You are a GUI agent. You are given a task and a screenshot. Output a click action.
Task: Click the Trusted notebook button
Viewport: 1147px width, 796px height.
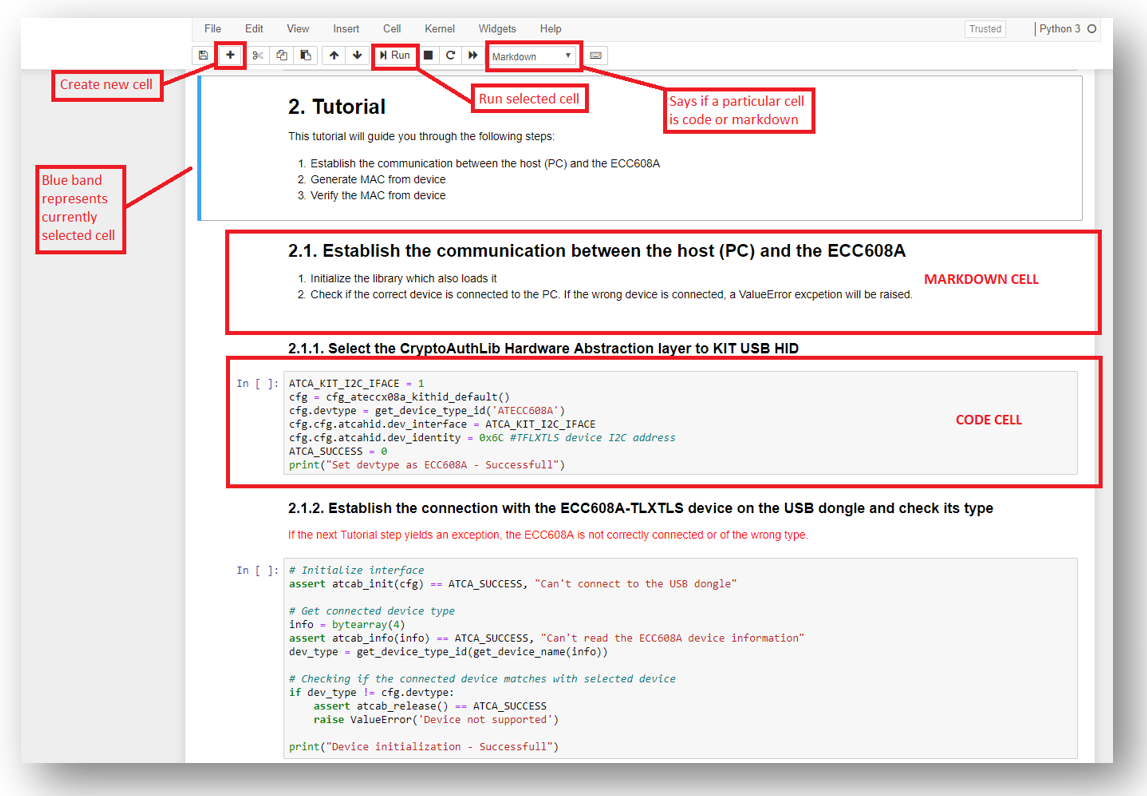click(984, 29)
